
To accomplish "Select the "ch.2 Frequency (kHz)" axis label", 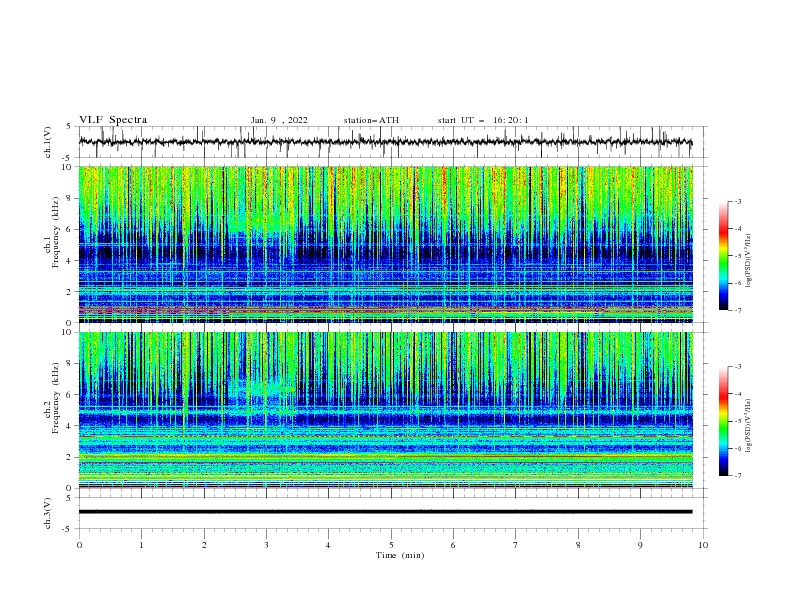I will point(51,398).
